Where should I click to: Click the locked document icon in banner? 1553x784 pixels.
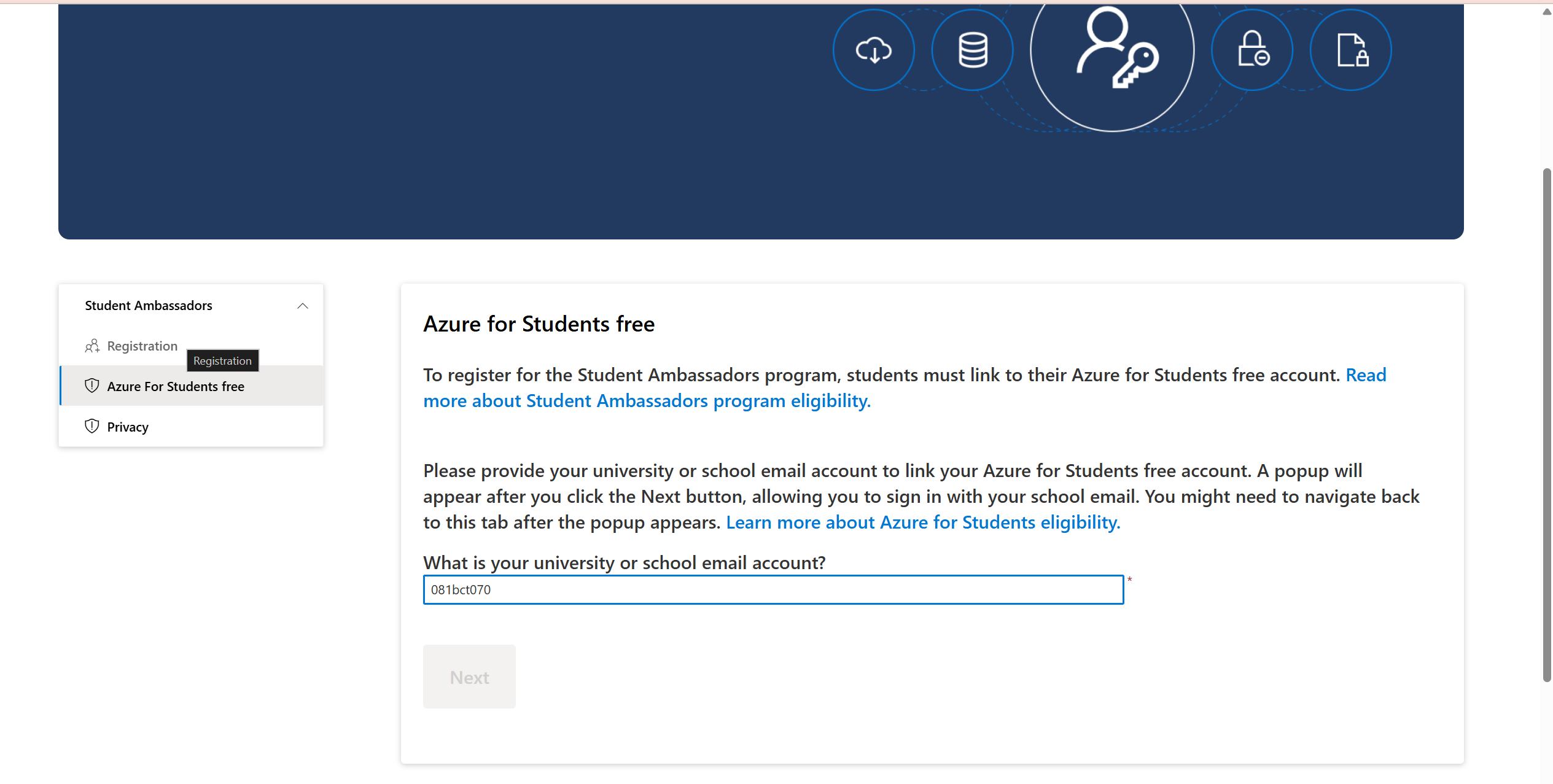(1352, 50)
